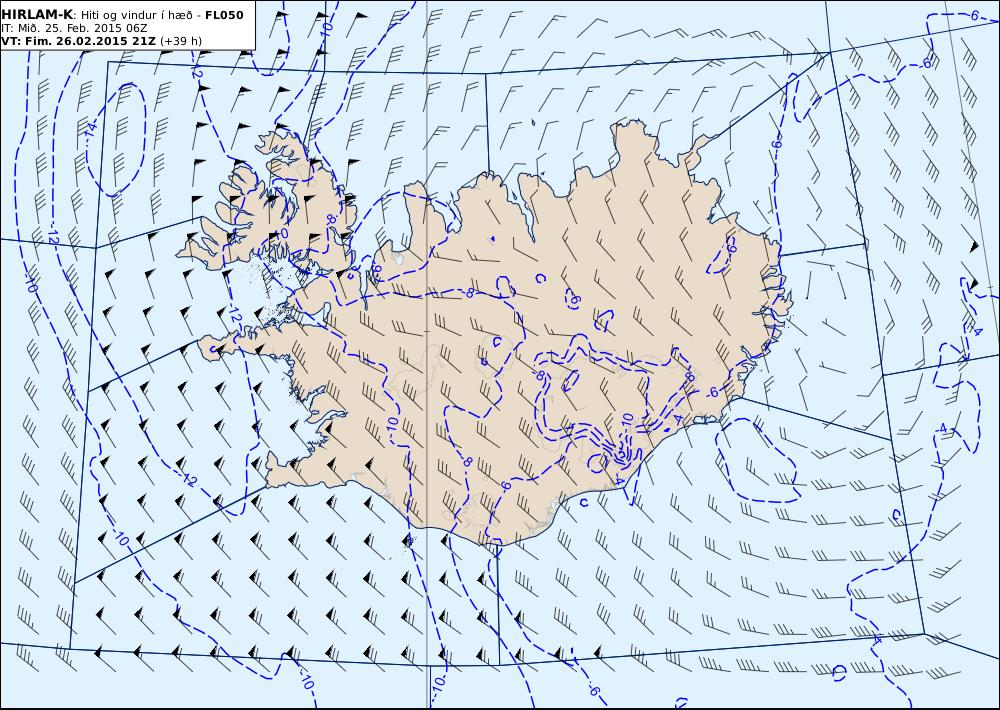Click the FL050 flight level label
Image resolution: width=1000 pixels, height=710 pixels.
(224, 15)
